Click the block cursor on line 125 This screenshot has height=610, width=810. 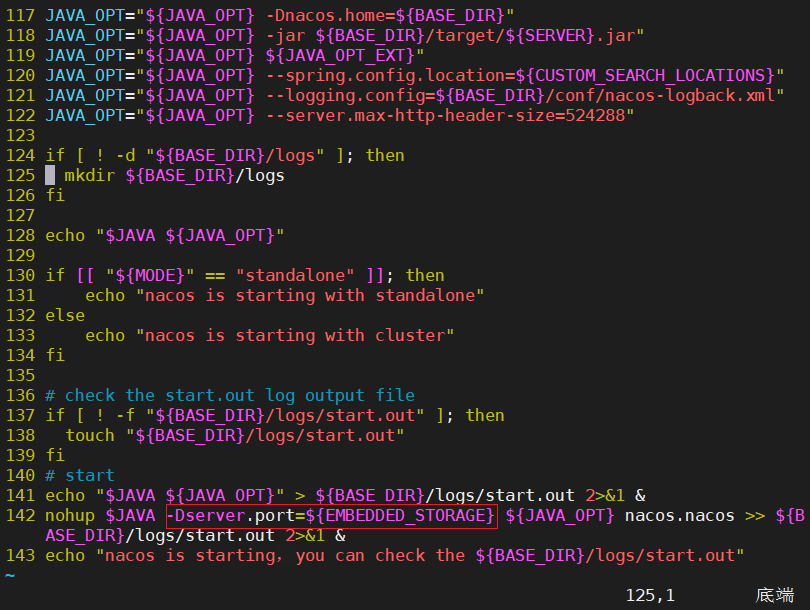click(50, 176)
